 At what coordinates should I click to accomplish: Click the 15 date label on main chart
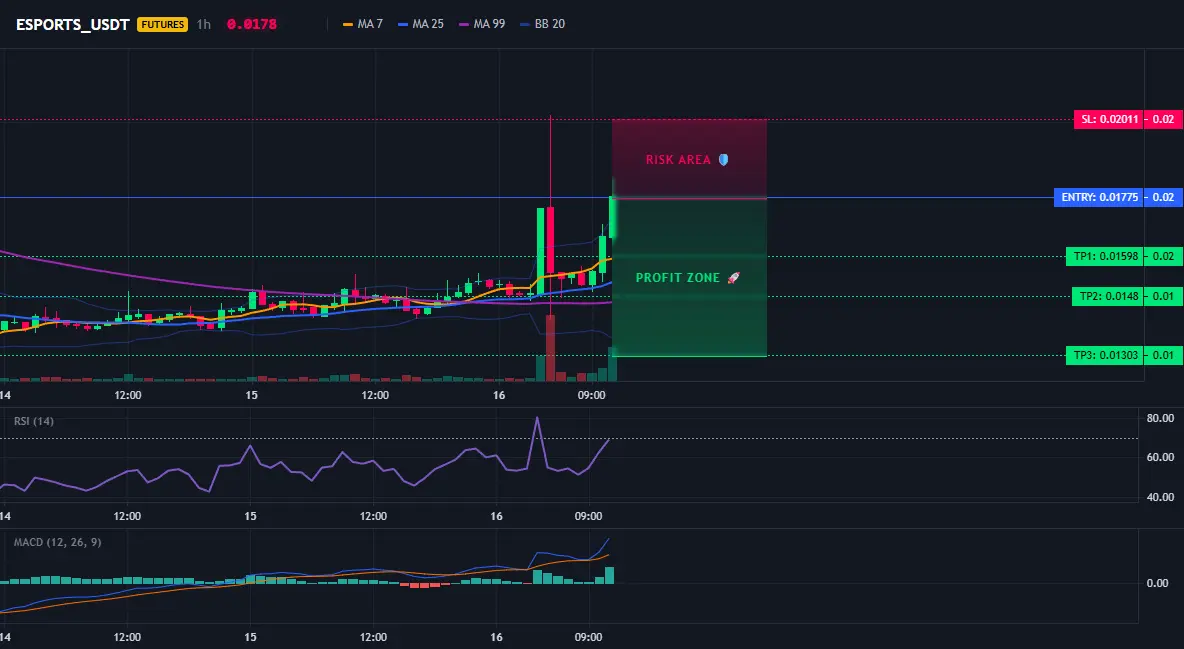point(251,395)
